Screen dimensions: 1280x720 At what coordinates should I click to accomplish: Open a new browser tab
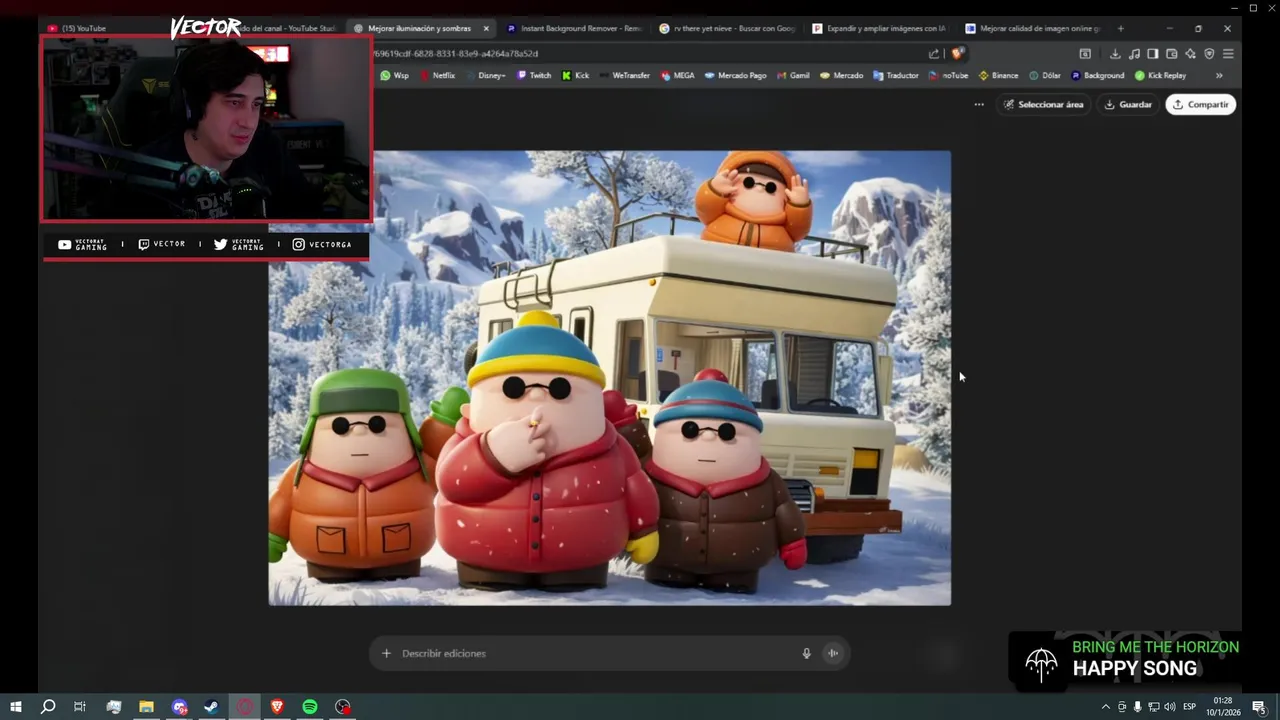(x=1120, y=28)
